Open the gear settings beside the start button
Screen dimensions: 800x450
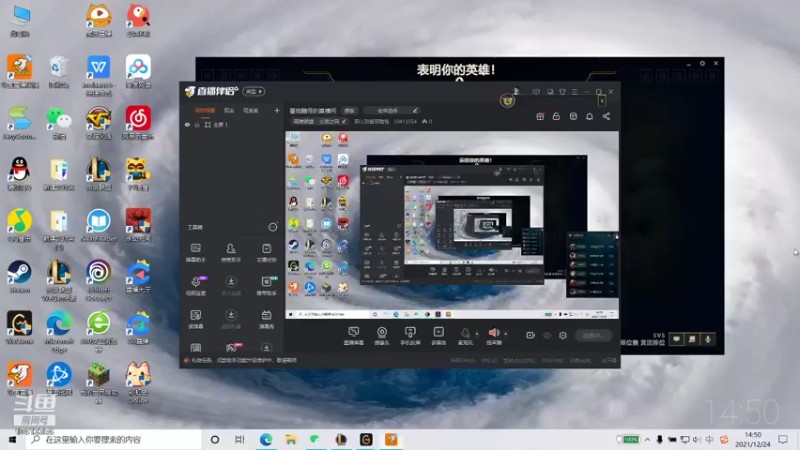[563, 335]
